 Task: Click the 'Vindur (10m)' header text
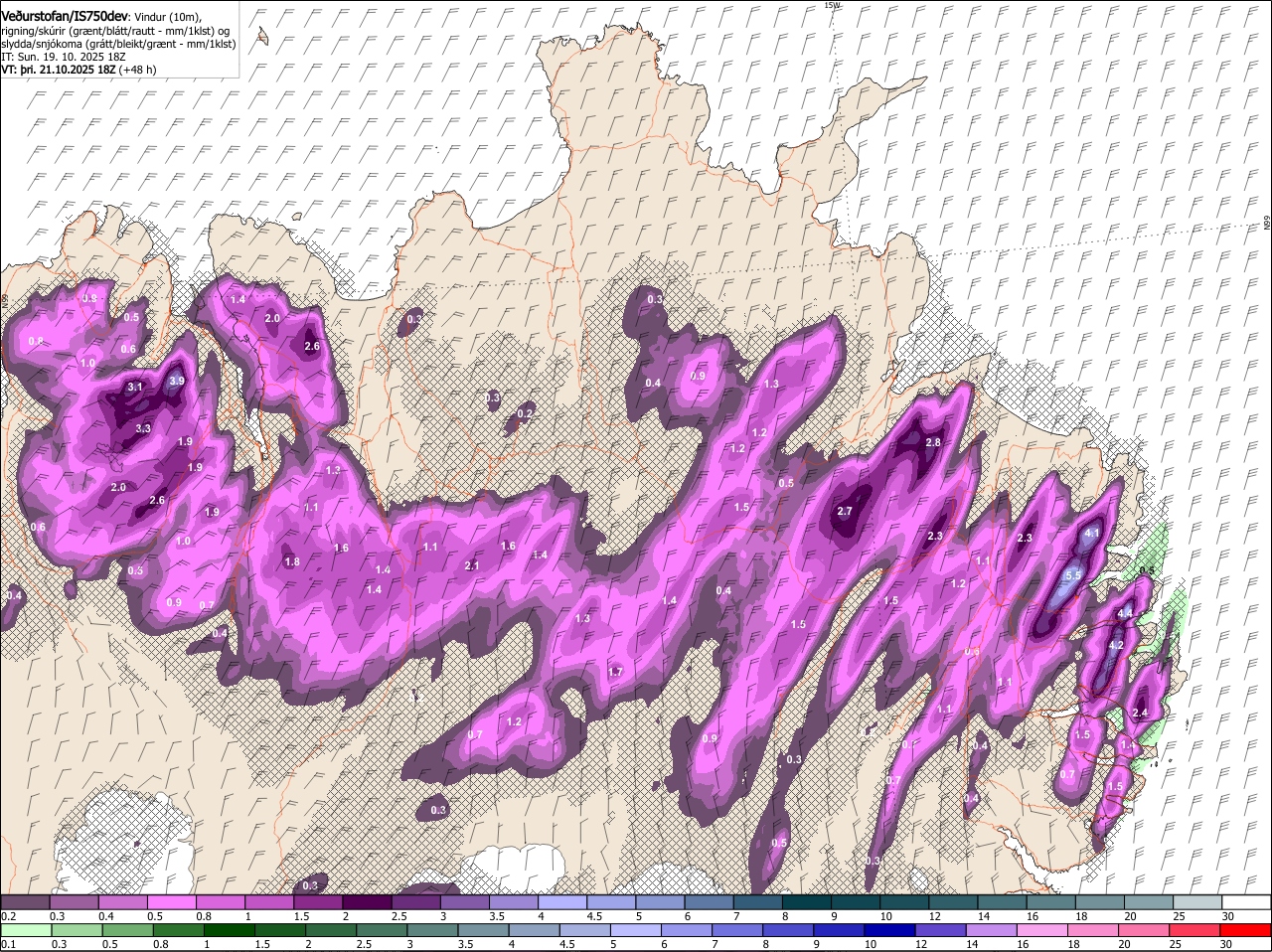(x=168, y=17)
